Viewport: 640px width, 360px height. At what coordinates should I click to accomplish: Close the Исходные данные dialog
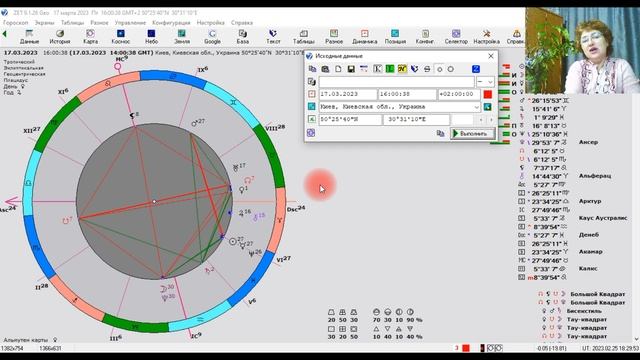pyautogui.click(x=491, y=56)
